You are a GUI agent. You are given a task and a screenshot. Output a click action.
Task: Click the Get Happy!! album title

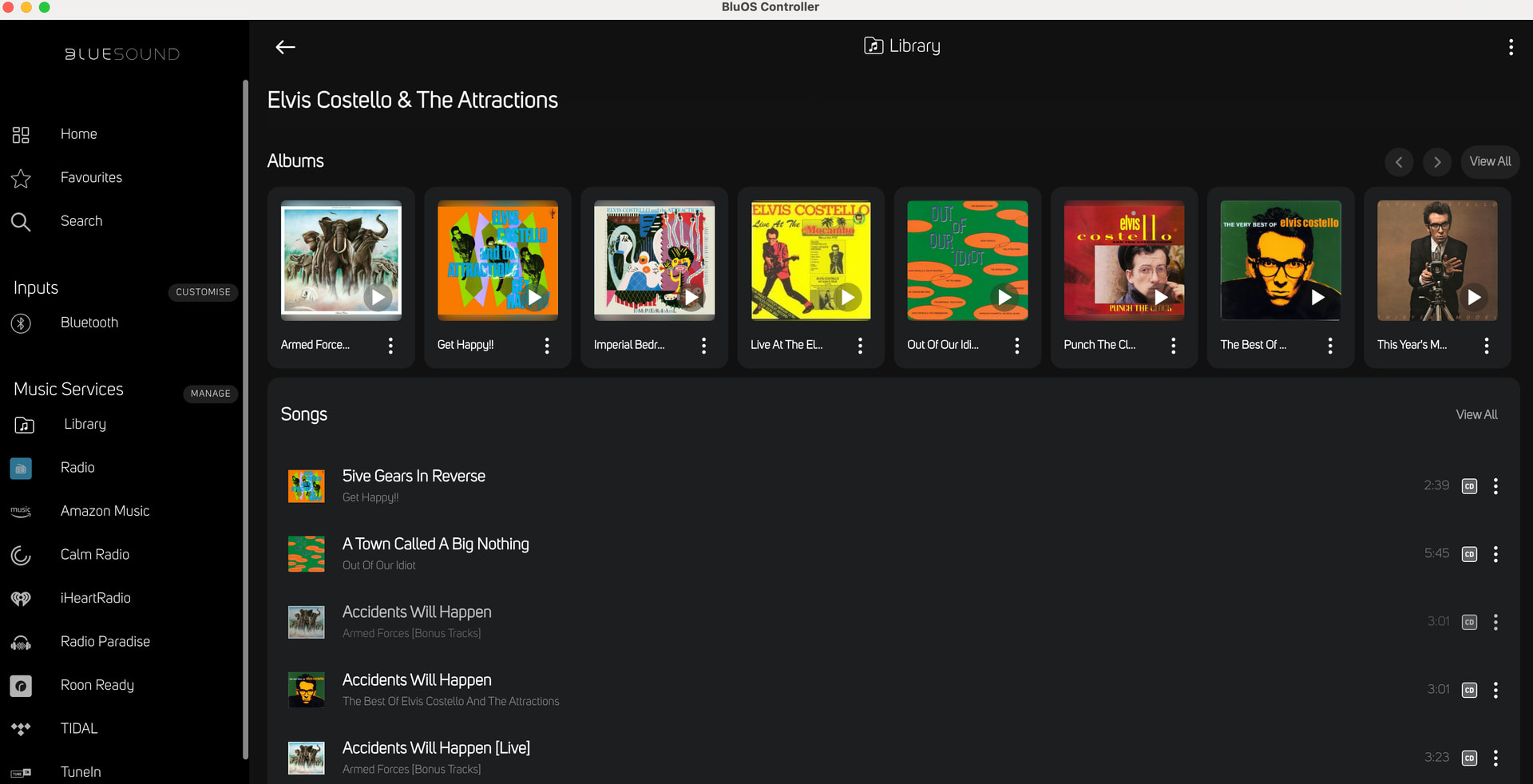coord(465,345)
